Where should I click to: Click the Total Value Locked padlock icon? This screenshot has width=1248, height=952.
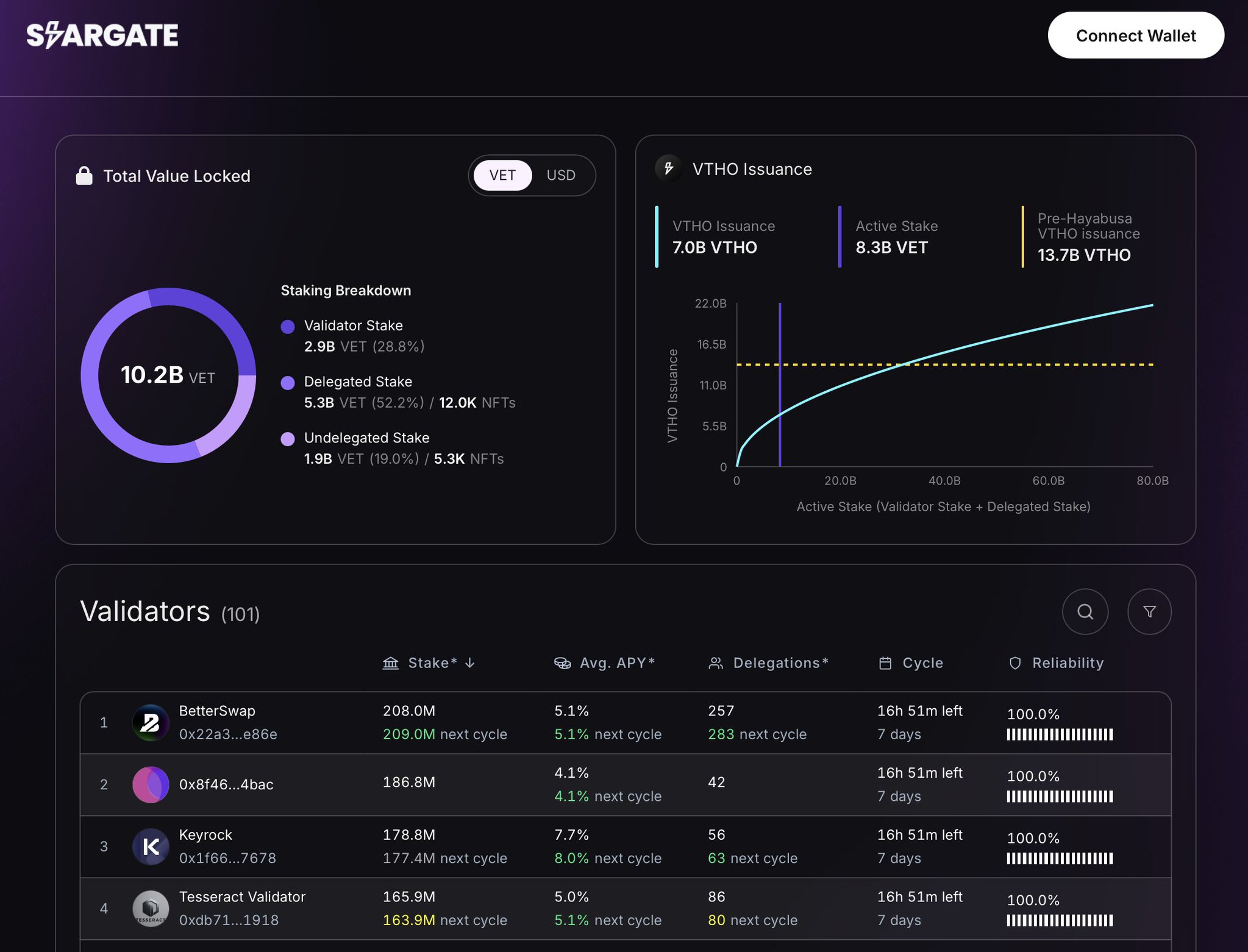pyautogui.click(x=84, y=176)
